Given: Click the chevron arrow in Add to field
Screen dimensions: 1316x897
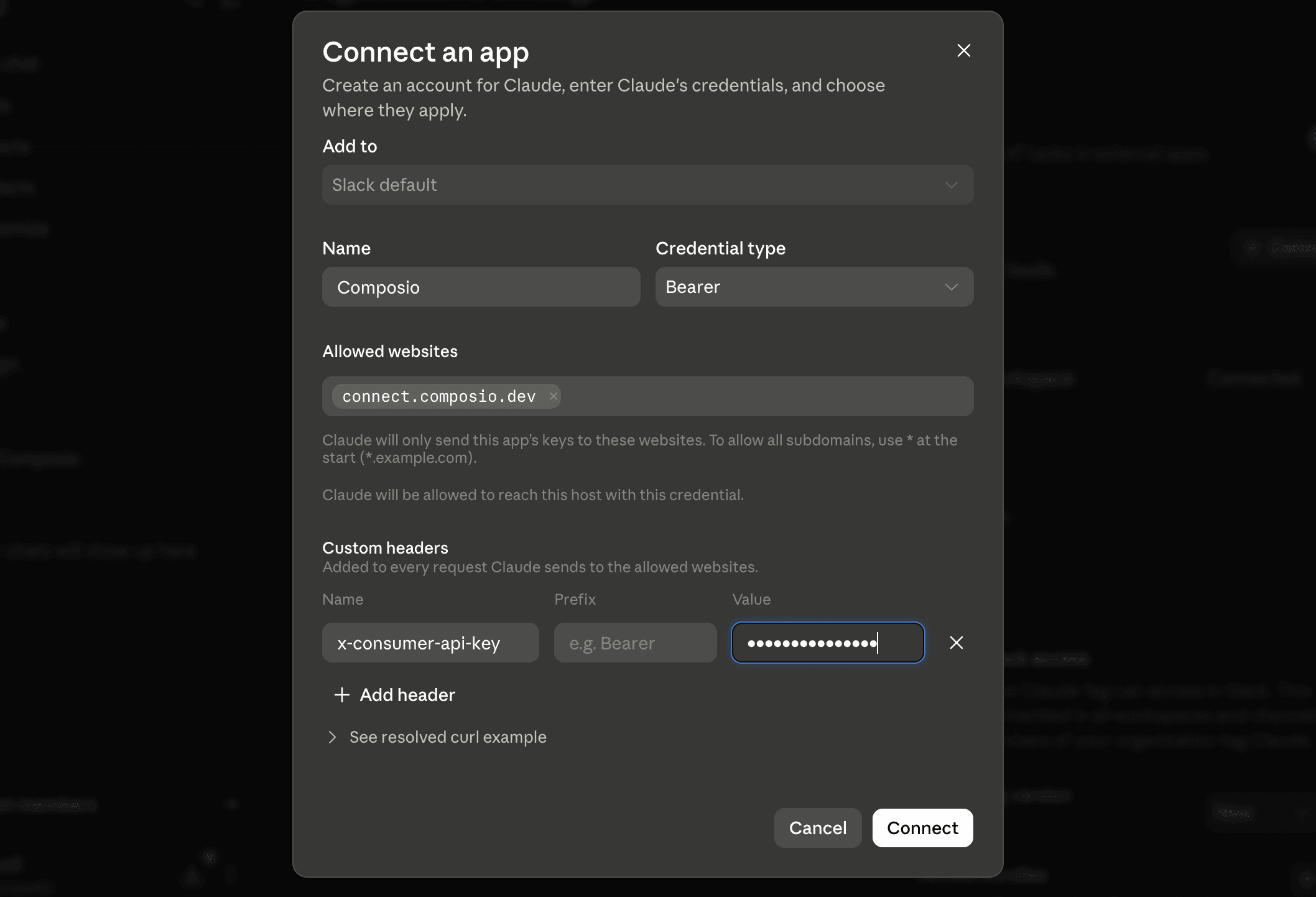Looking at the screenshot, I should (951, 185).
